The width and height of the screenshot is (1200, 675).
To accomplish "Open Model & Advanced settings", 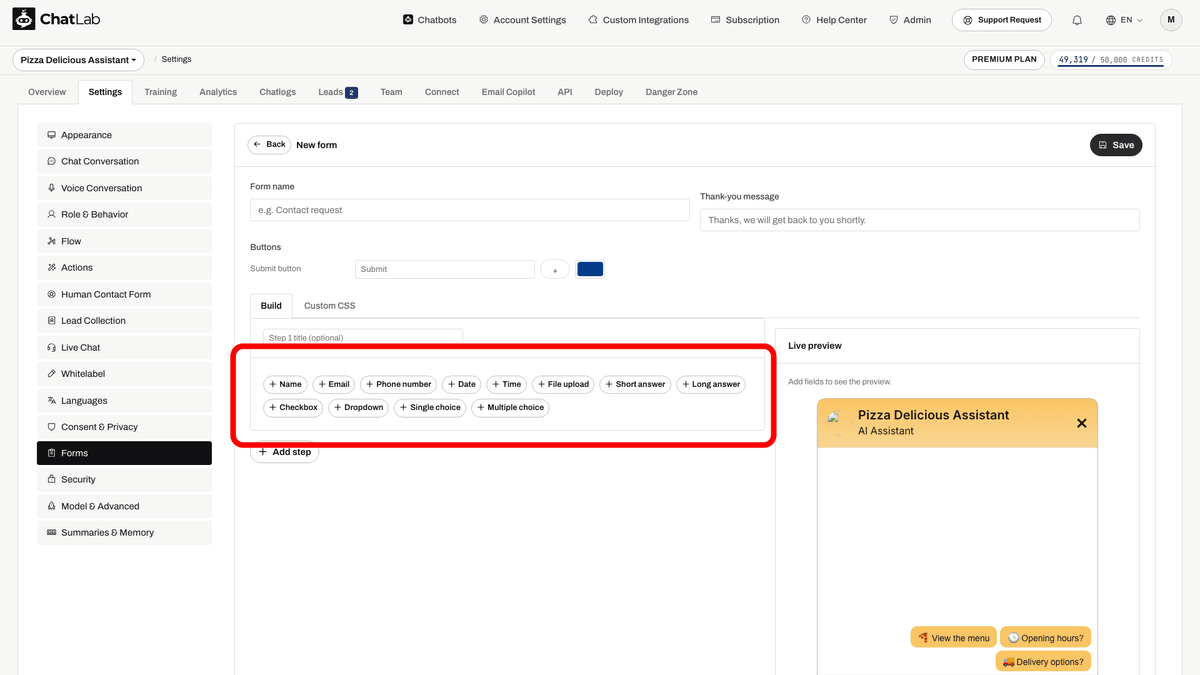I will pyautogui.click(x=124, y=506).
